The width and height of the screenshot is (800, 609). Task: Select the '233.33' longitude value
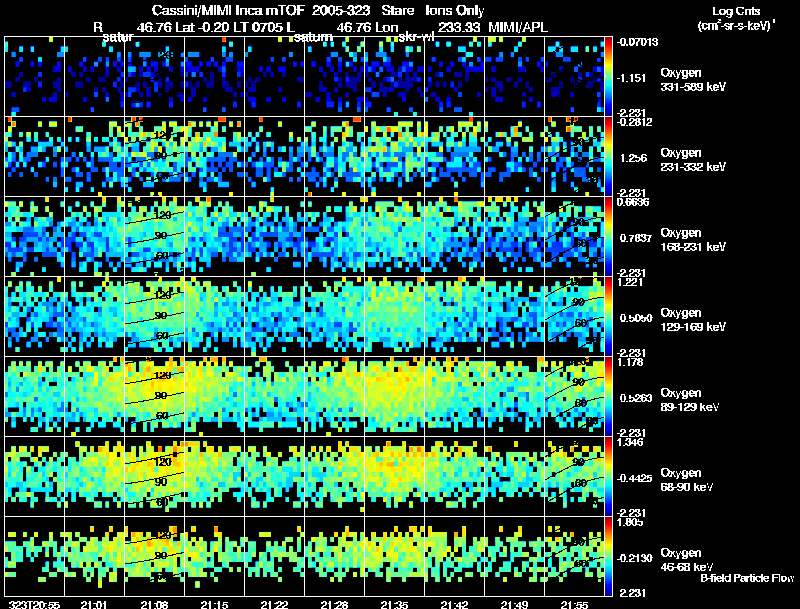pos(459,28)
